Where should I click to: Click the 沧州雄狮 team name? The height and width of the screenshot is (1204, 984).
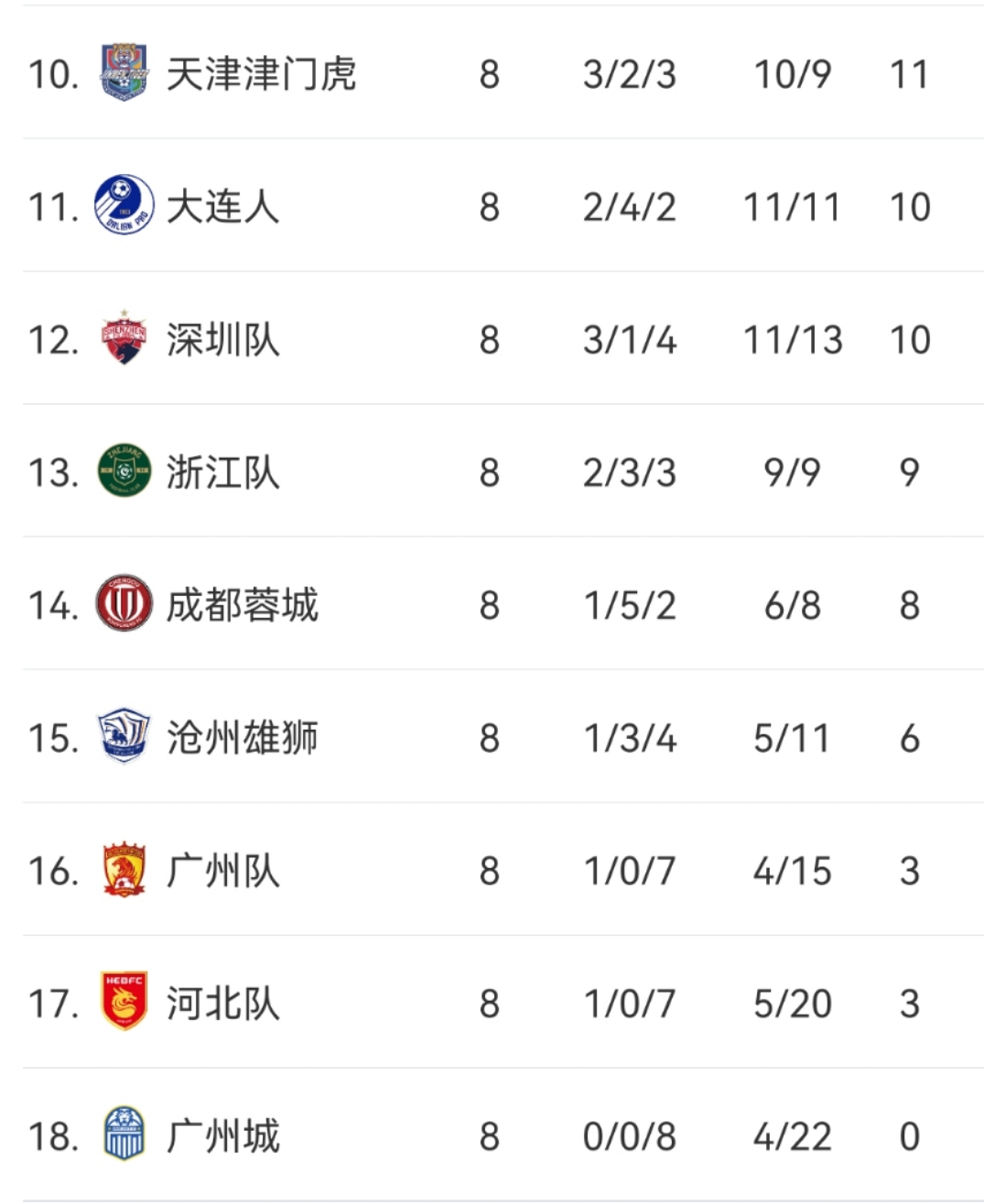(x=242, y=738)
